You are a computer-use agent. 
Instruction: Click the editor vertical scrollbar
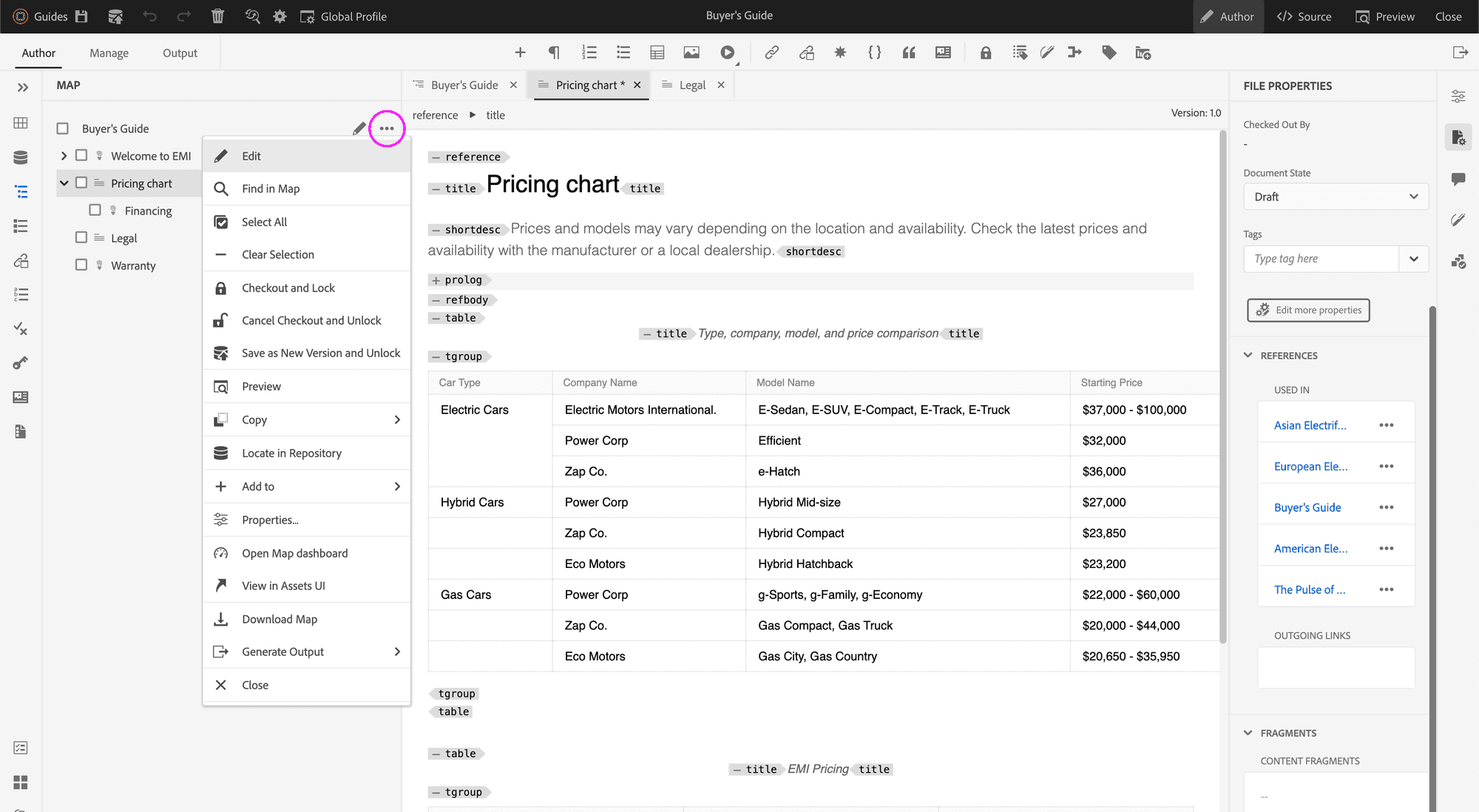(x=1222, y=385)
